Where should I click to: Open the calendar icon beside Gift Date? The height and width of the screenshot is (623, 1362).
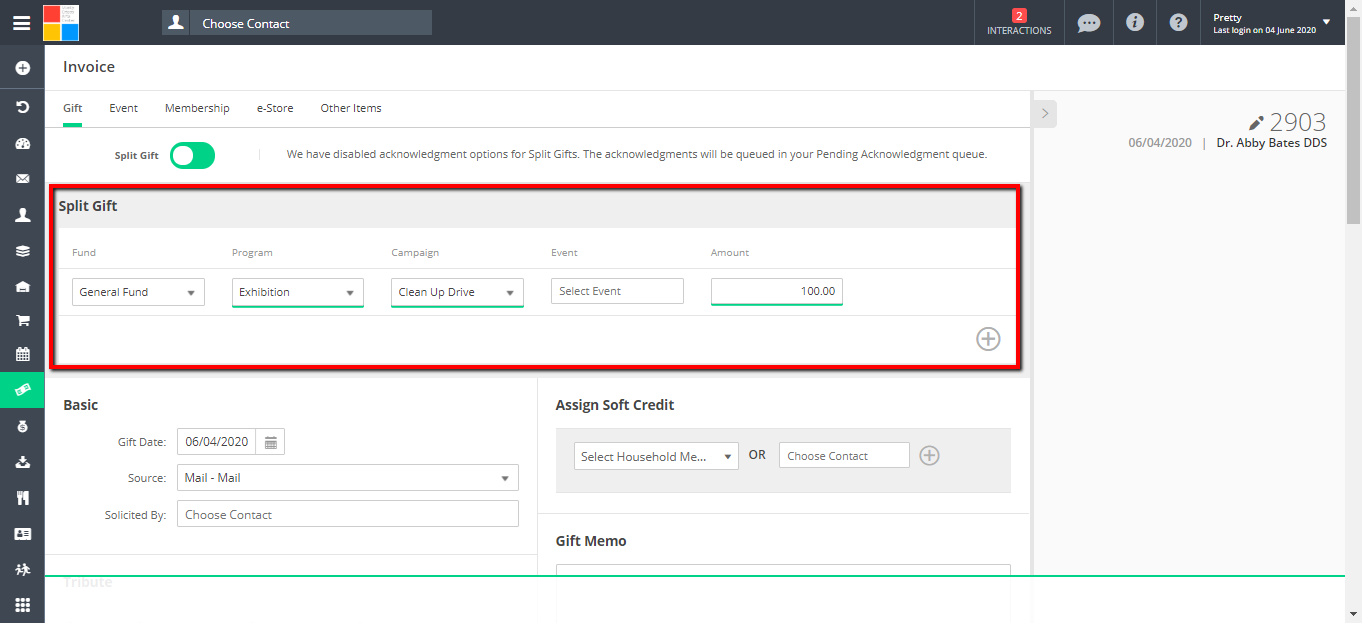coord(271,442)
